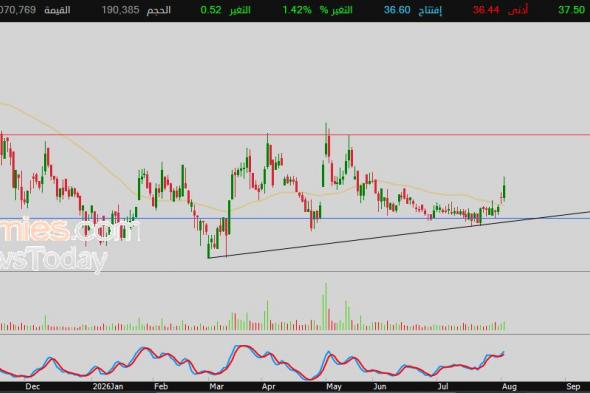Click the tallest green volume bar near May

tap(326, 307)
